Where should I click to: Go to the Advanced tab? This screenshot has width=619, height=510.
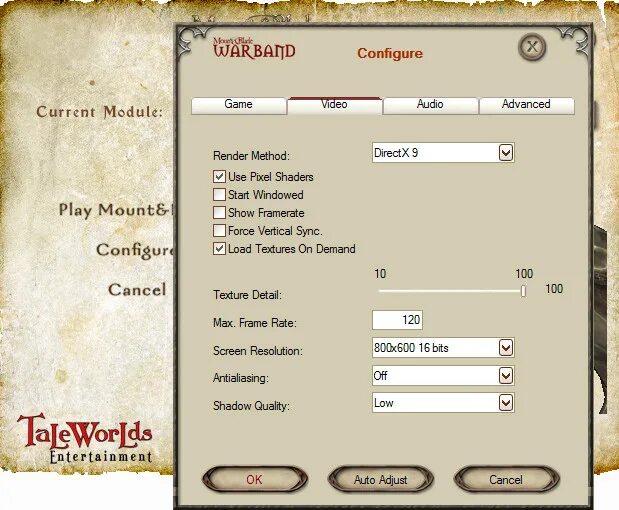click(526, 105)
